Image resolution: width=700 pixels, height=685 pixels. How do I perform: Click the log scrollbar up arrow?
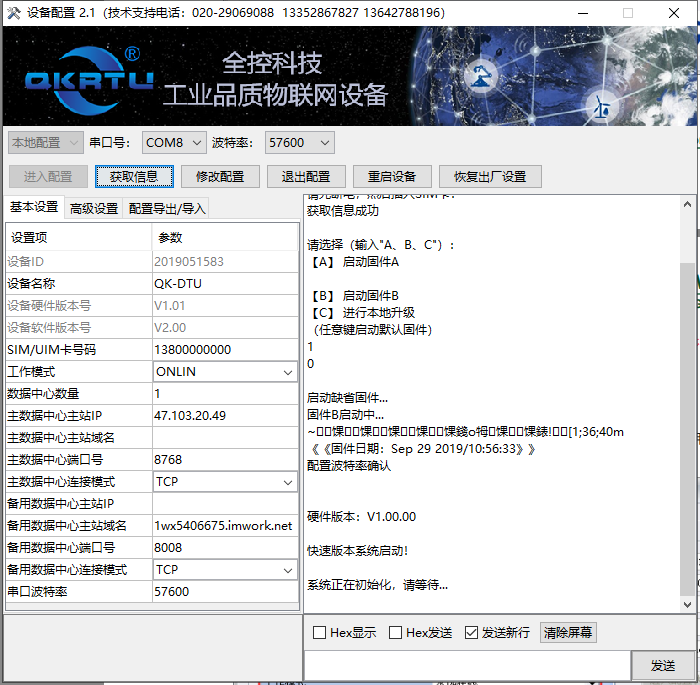[688, 204]
